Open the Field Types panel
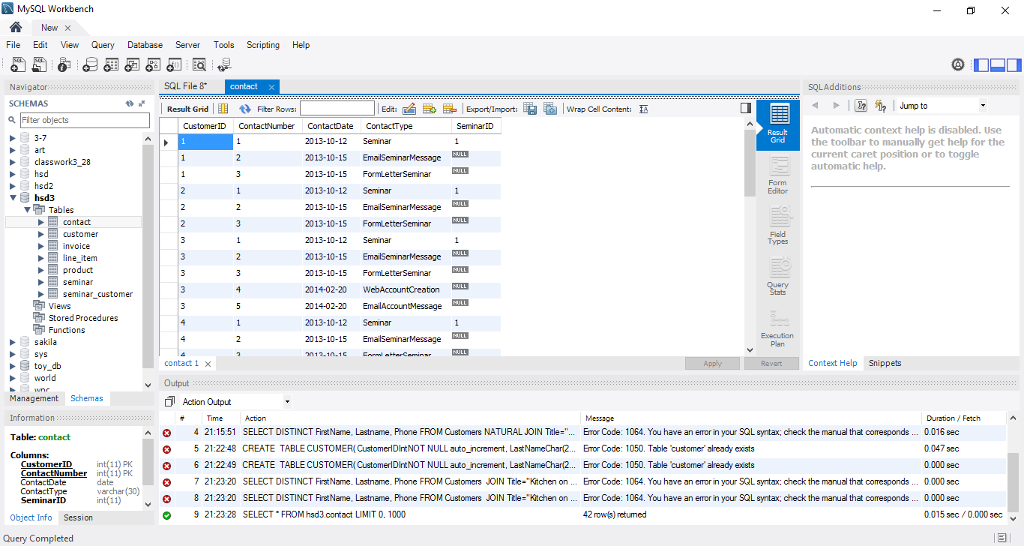Screen dimensions: 1024x546 (777, 226)
